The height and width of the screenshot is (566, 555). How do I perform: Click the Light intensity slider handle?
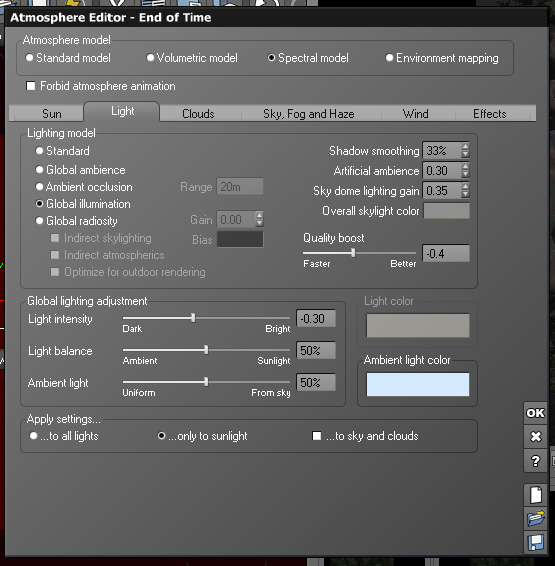point(193,318)
